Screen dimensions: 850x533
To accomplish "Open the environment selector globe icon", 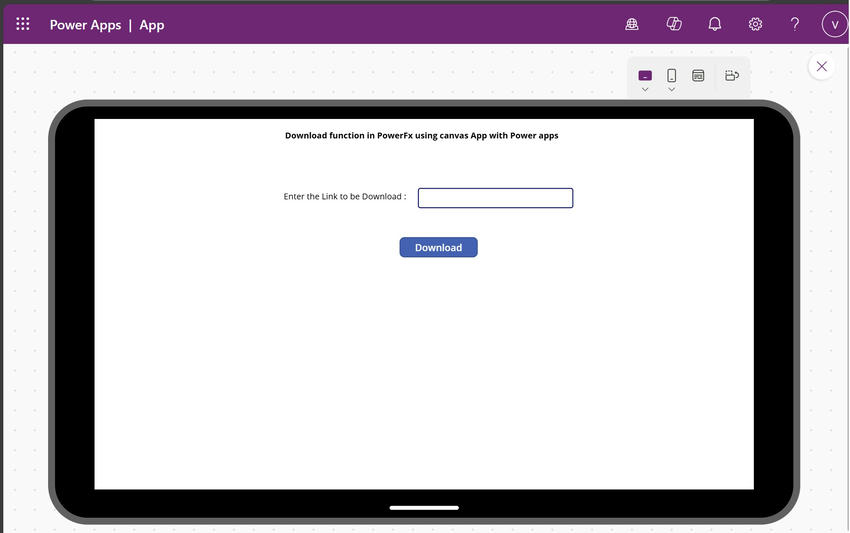I will coord(632,24).
